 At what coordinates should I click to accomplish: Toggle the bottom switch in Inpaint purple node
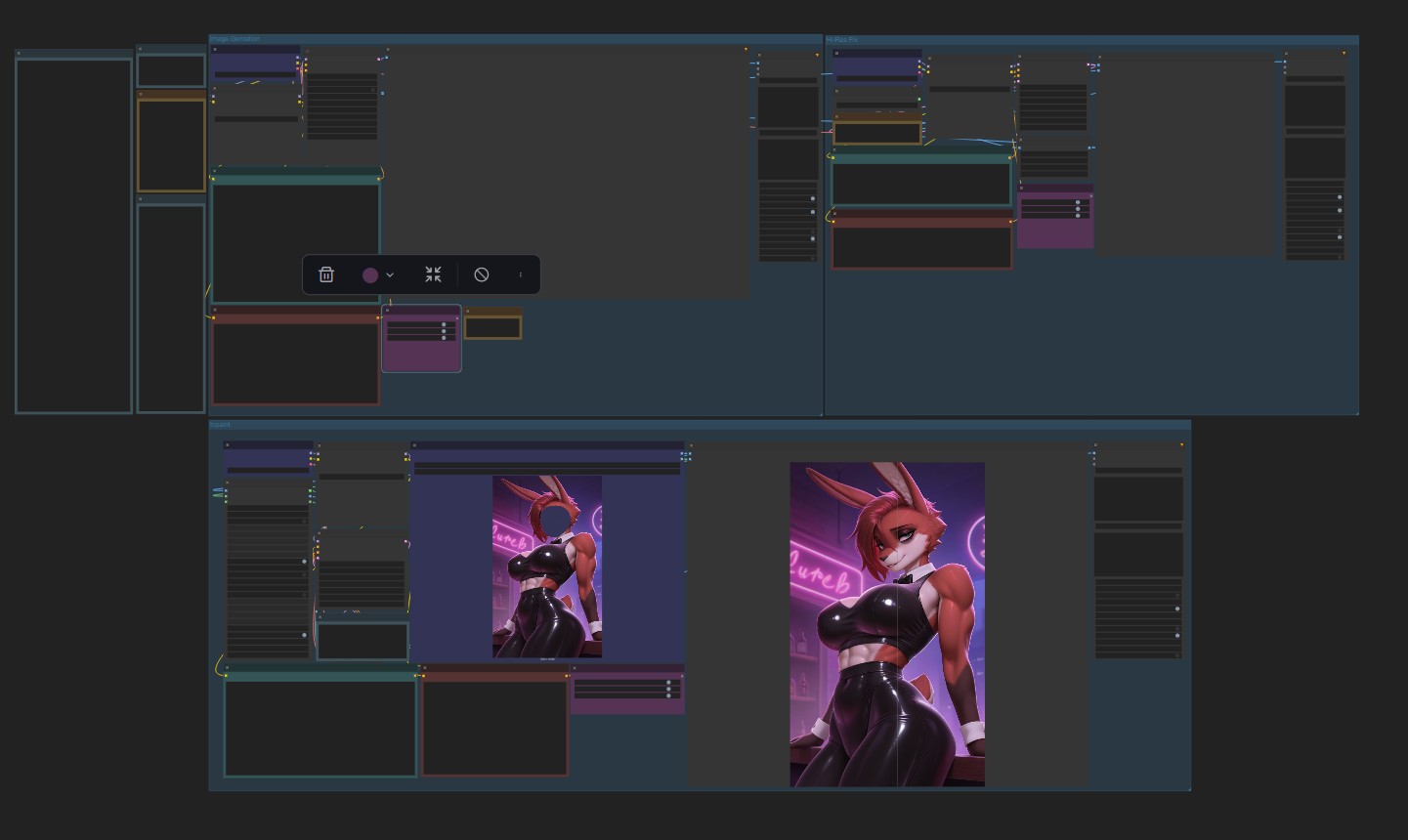point(668,696)
